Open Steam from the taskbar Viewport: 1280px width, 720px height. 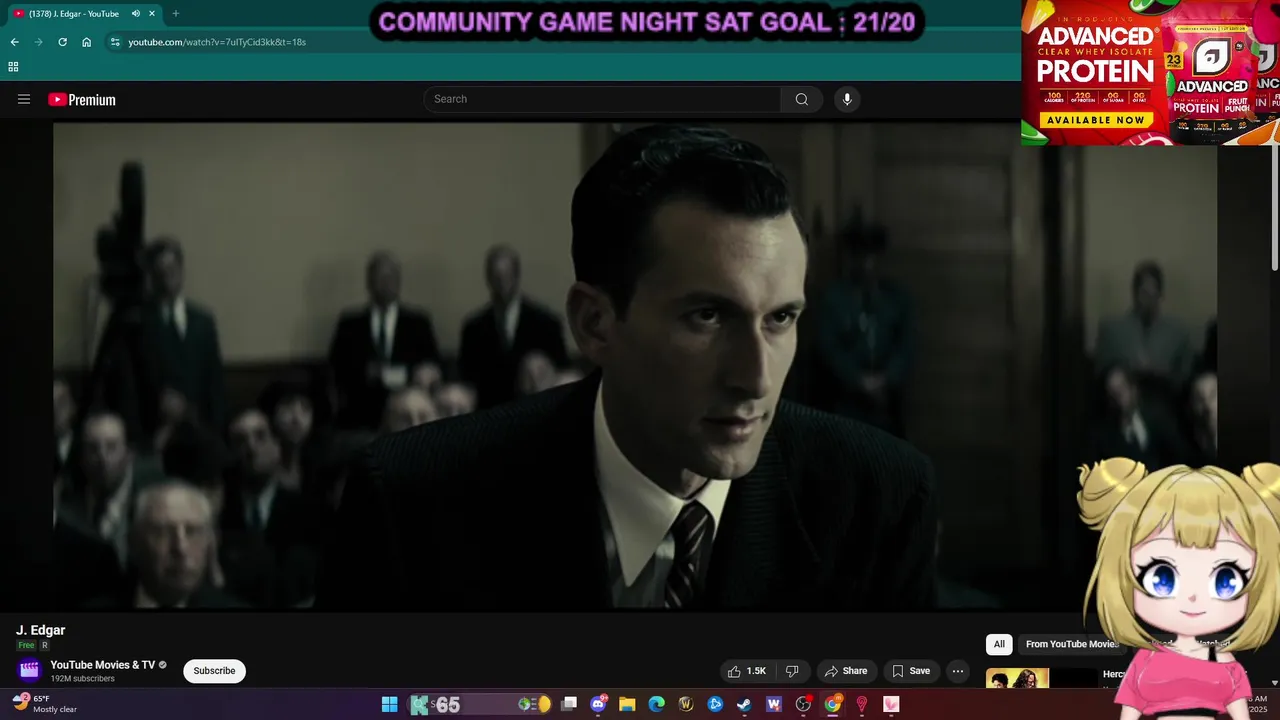pyautogui.click(x=744, y=705)
